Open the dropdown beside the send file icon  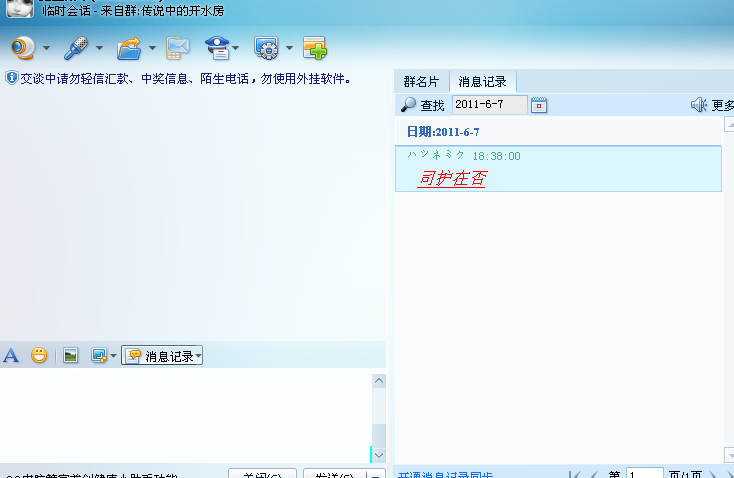(x=152, y=48)
